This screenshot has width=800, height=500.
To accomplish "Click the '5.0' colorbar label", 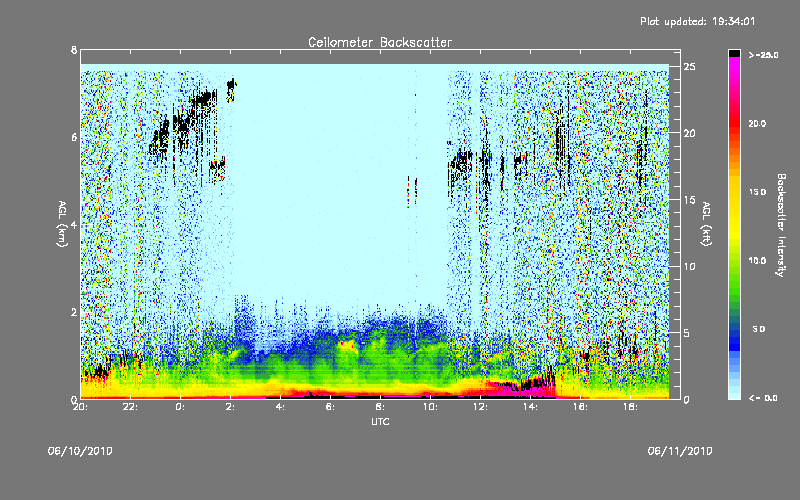I will (759, 329).
